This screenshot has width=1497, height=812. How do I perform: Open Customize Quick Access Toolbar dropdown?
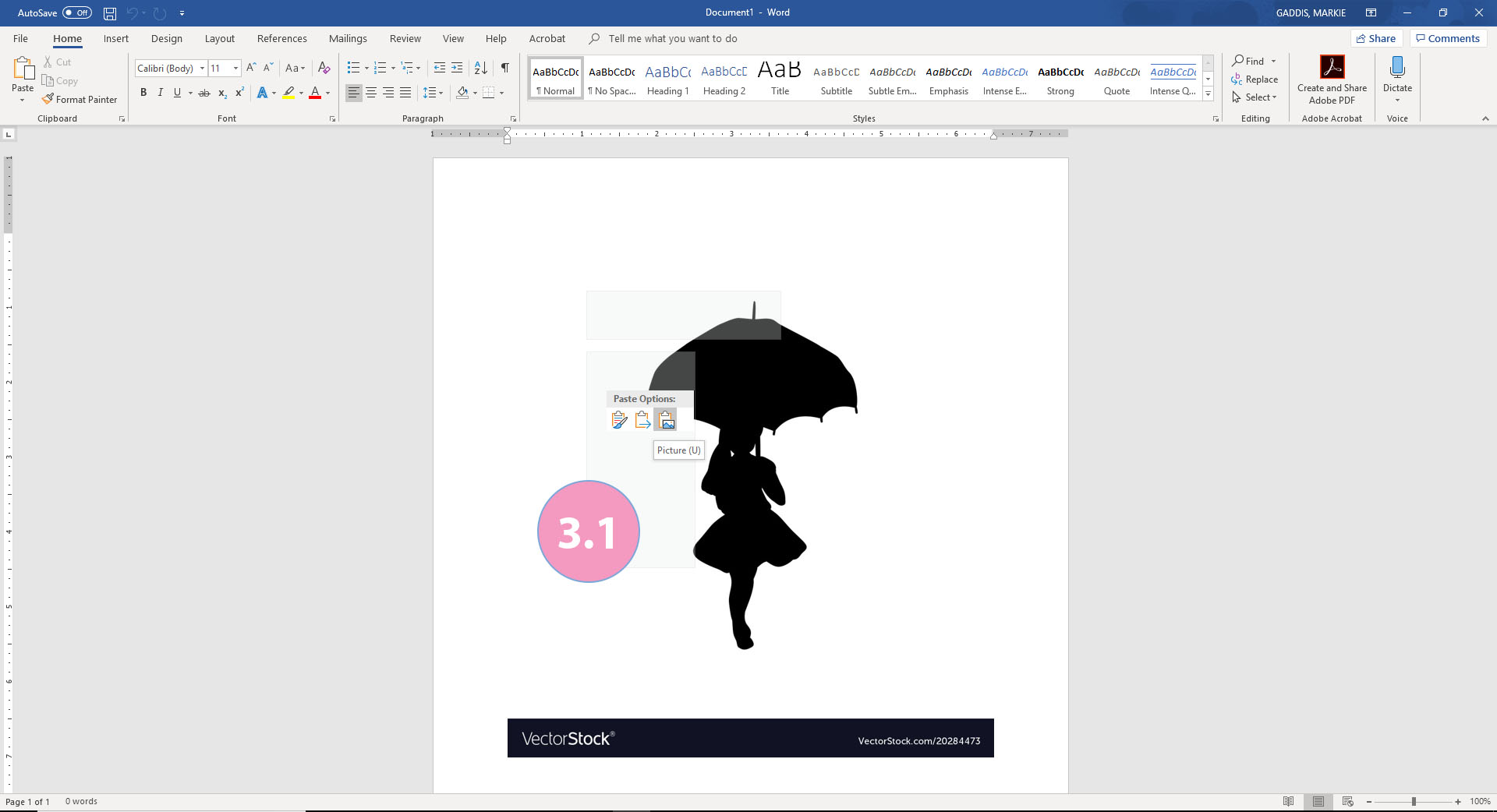tap(182, 13)
